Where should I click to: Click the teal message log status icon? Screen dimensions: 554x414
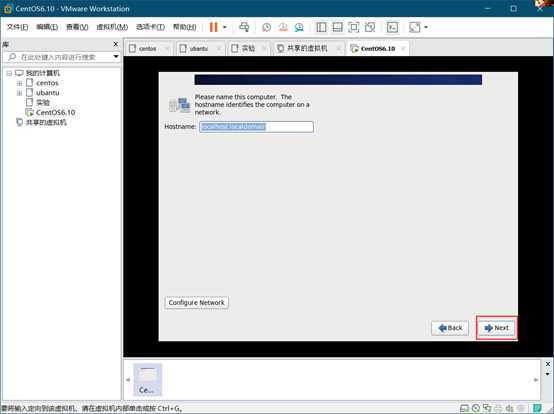tap(537, 409)
